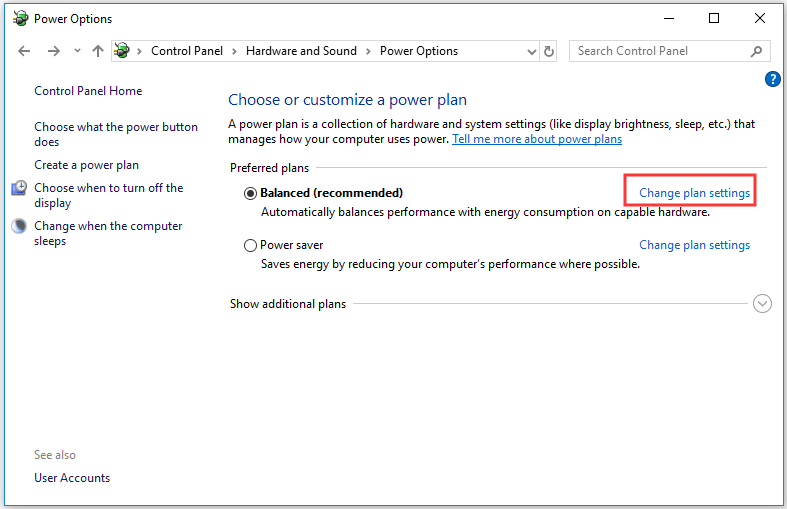Expand Show additional plans chevron

pos(762,304)
